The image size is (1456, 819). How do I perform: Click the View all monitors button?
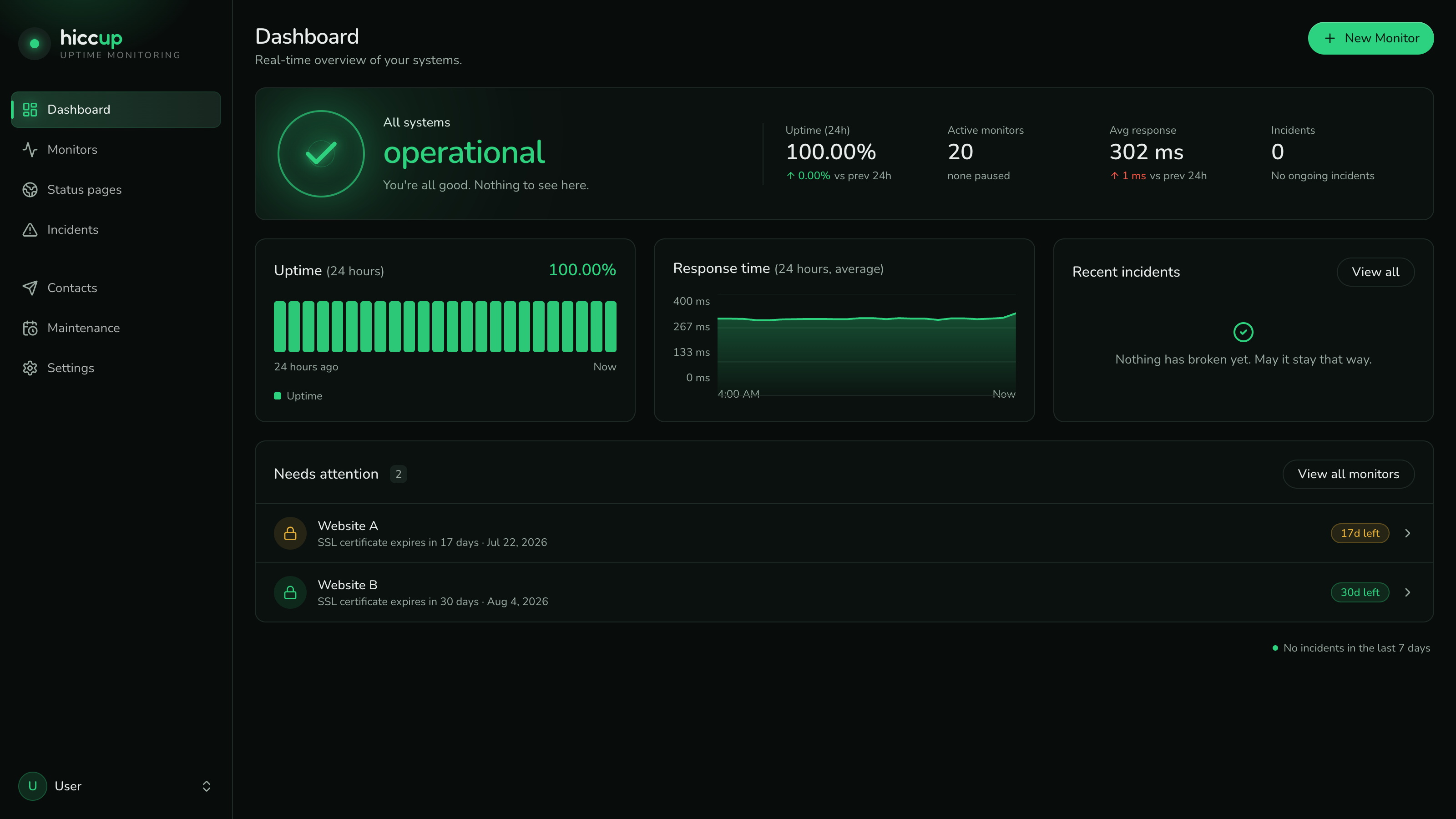(x=1348, y=474)
